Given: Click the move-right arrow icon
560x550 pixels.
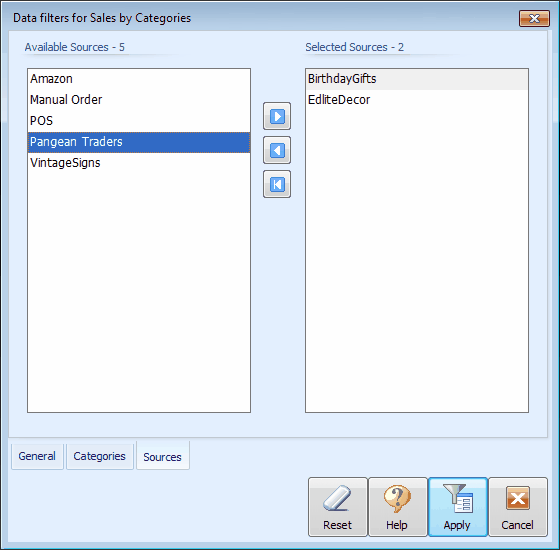Looking at the screenshot, I should [277, 116].
